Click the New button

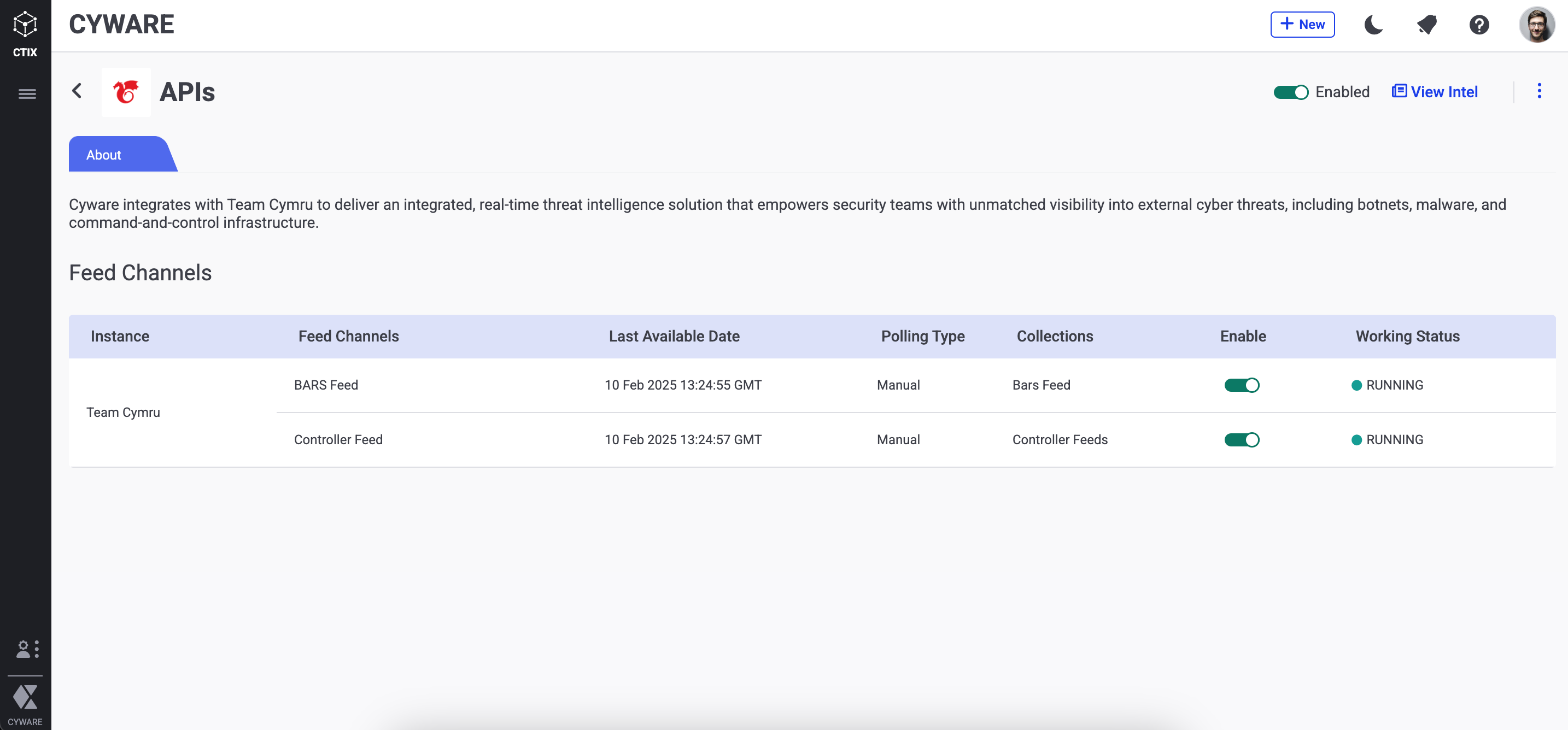1302,25
